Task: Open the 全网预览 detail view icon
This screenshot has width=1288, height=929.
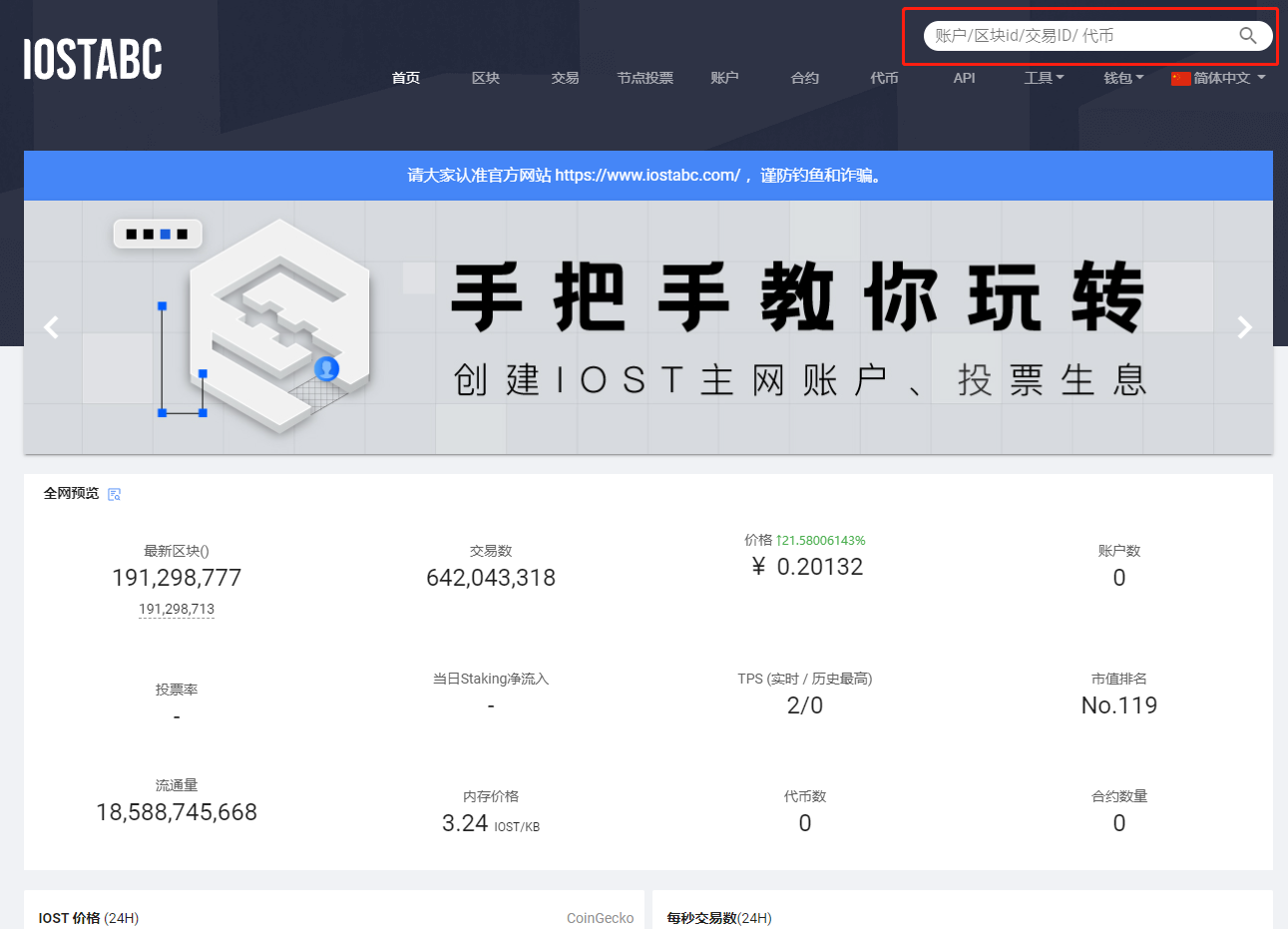Action: tap(114, 494)
